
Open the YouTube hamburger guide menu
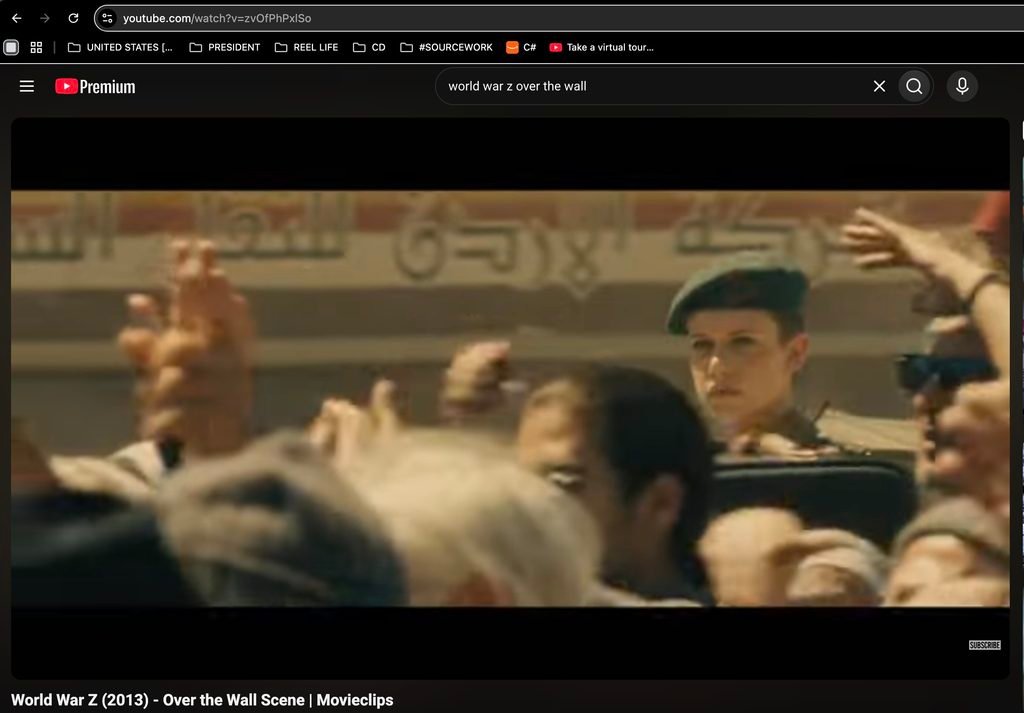tap(27, 86)
